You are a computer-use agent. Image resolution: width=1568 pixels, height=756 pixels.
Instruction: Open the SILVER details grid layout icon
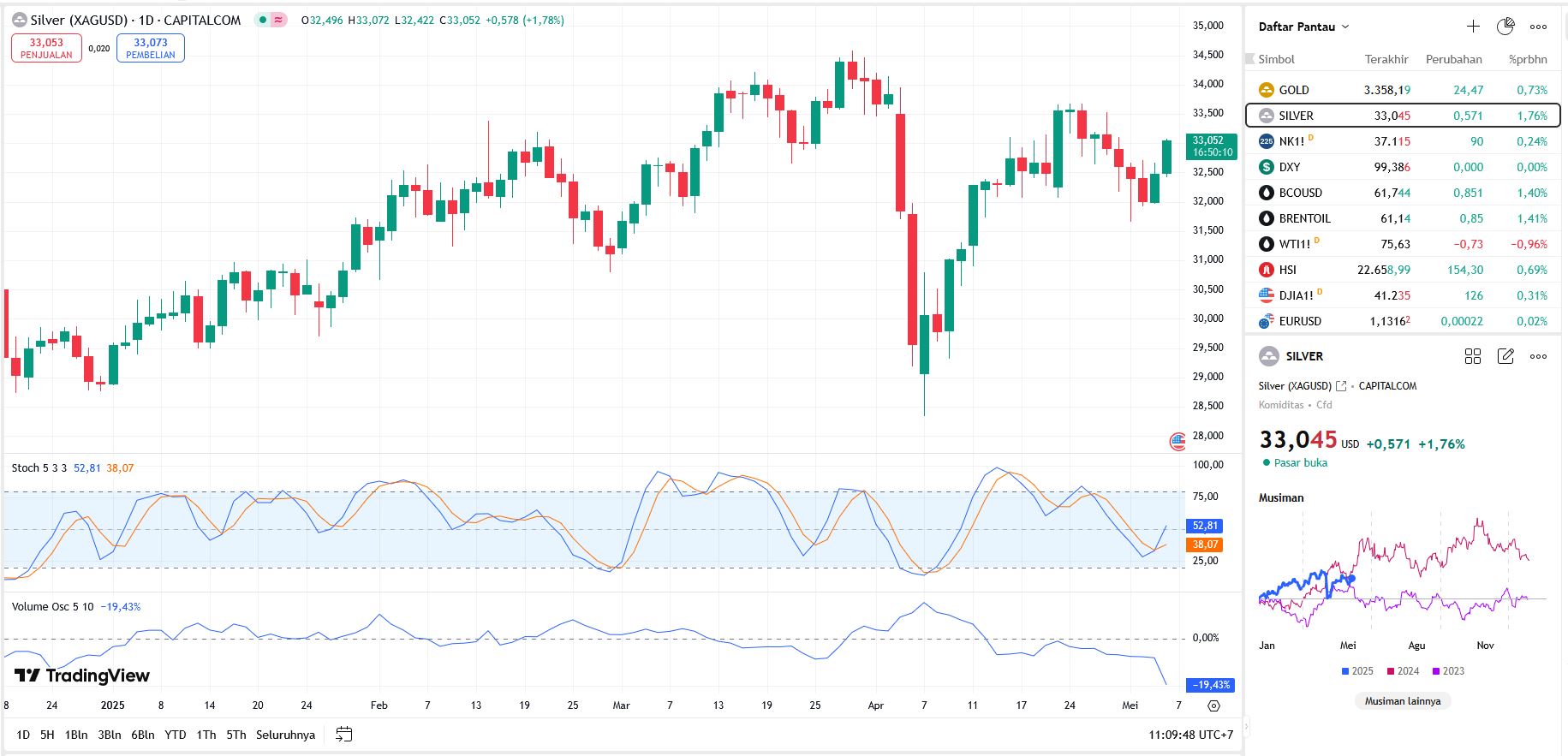pos(1473,356)
